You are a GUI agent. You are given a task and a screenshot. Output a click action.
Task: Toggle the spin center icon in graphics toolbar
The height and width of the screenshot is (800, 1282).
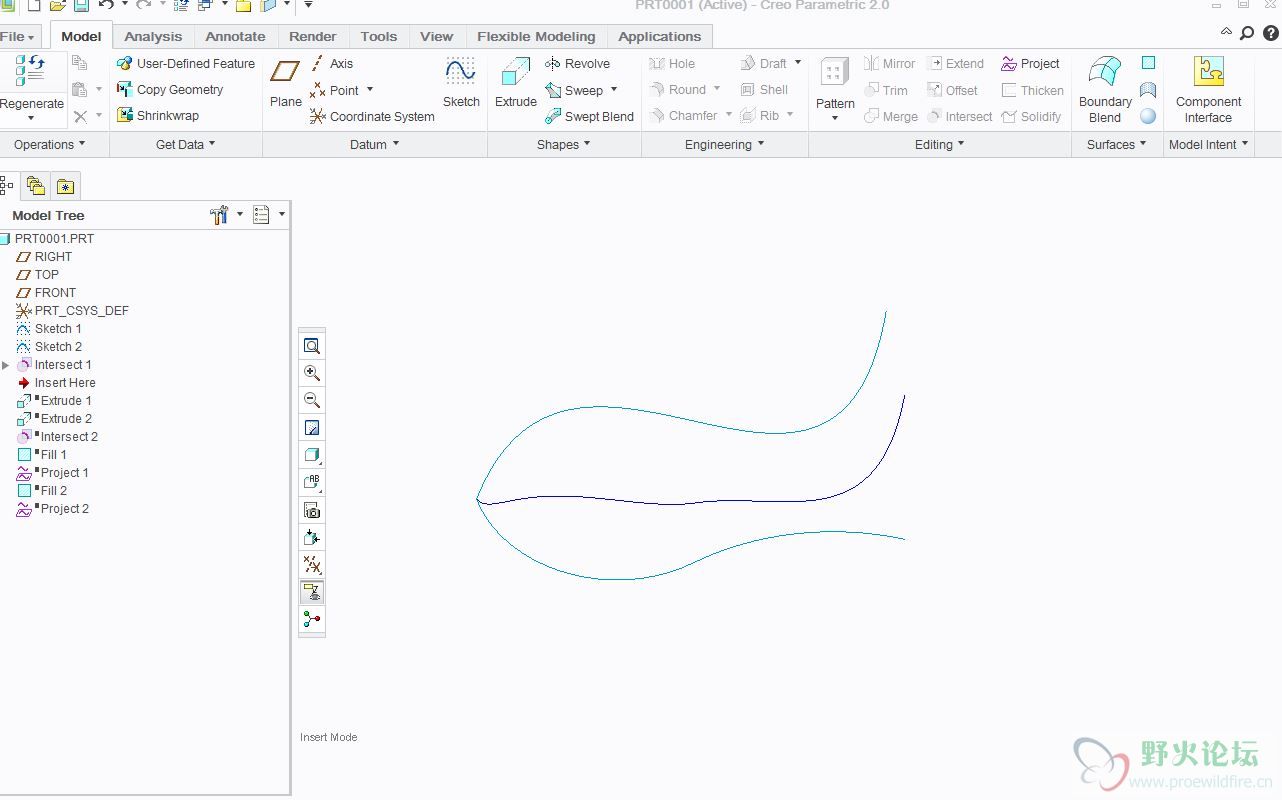[312, 620]
